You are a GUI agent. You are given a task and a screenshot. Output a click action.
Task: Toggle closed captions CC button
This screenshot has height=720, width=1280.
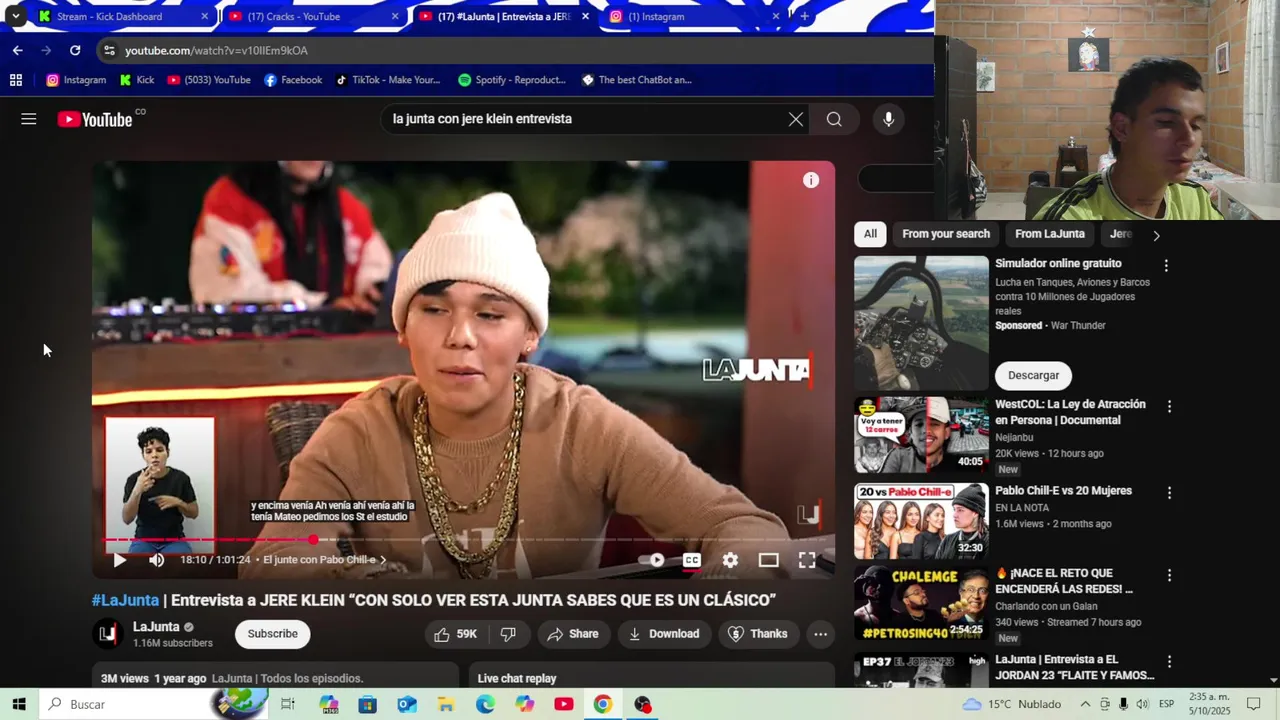(x=692, y=560)
